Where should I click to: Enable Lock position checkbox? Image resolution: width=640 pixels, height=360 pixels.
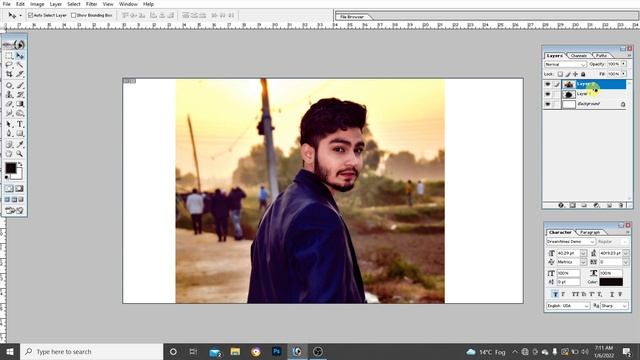(x=576, y=74)
